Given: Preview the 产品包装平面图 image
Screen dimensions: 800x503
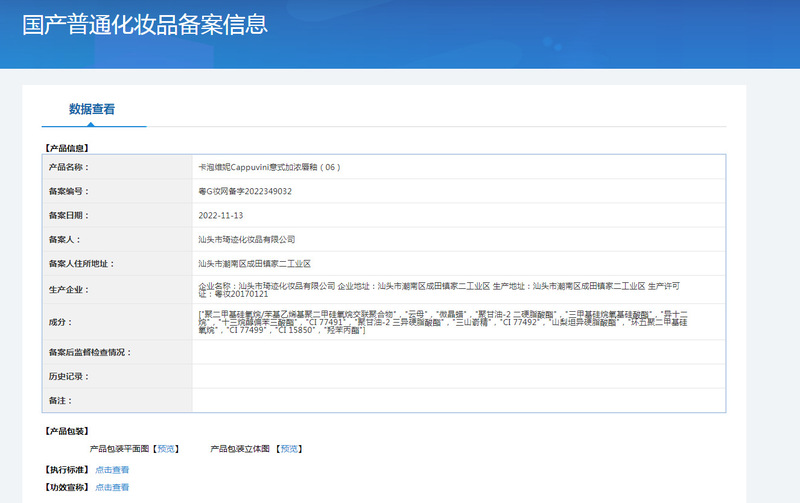Looking at the screenshot, I should [x=166, y=449].
